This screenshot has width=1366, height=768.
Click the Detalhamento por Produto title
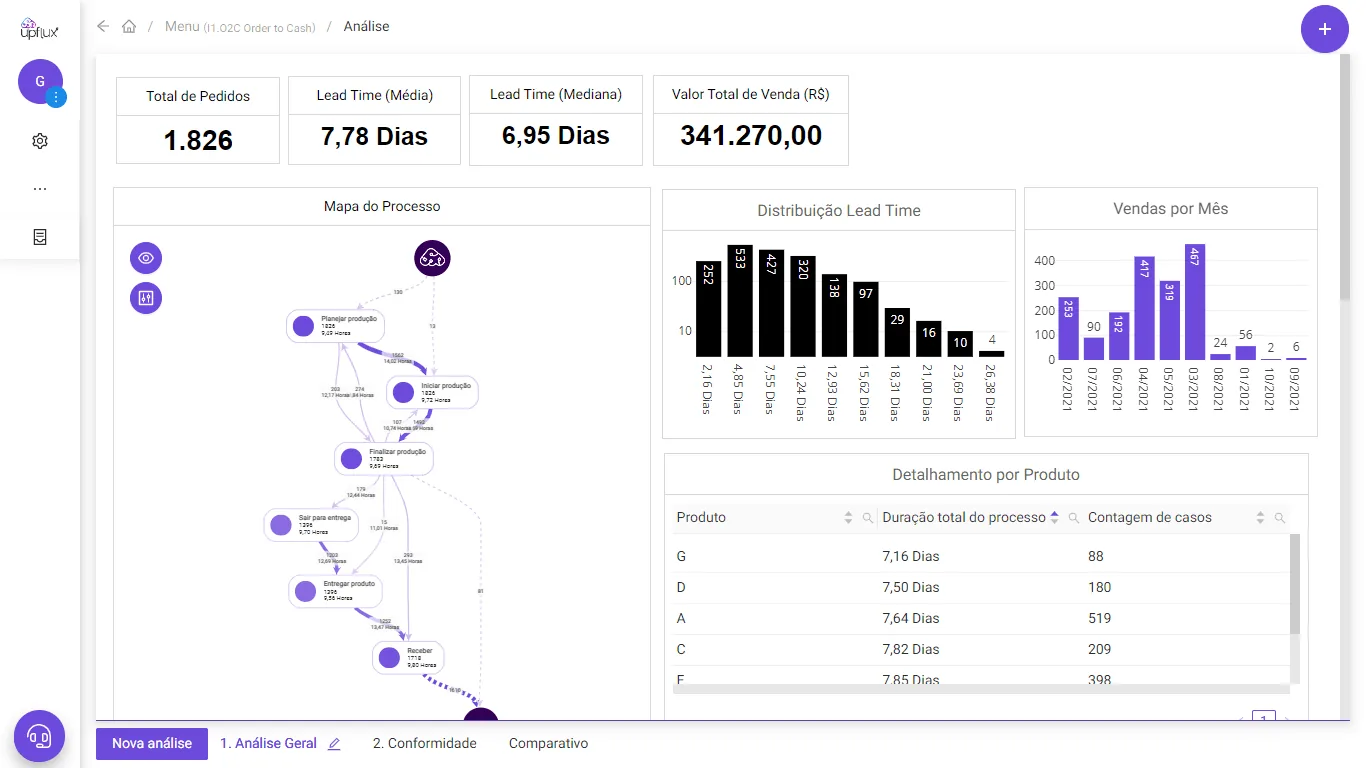[x=986, y=474]
